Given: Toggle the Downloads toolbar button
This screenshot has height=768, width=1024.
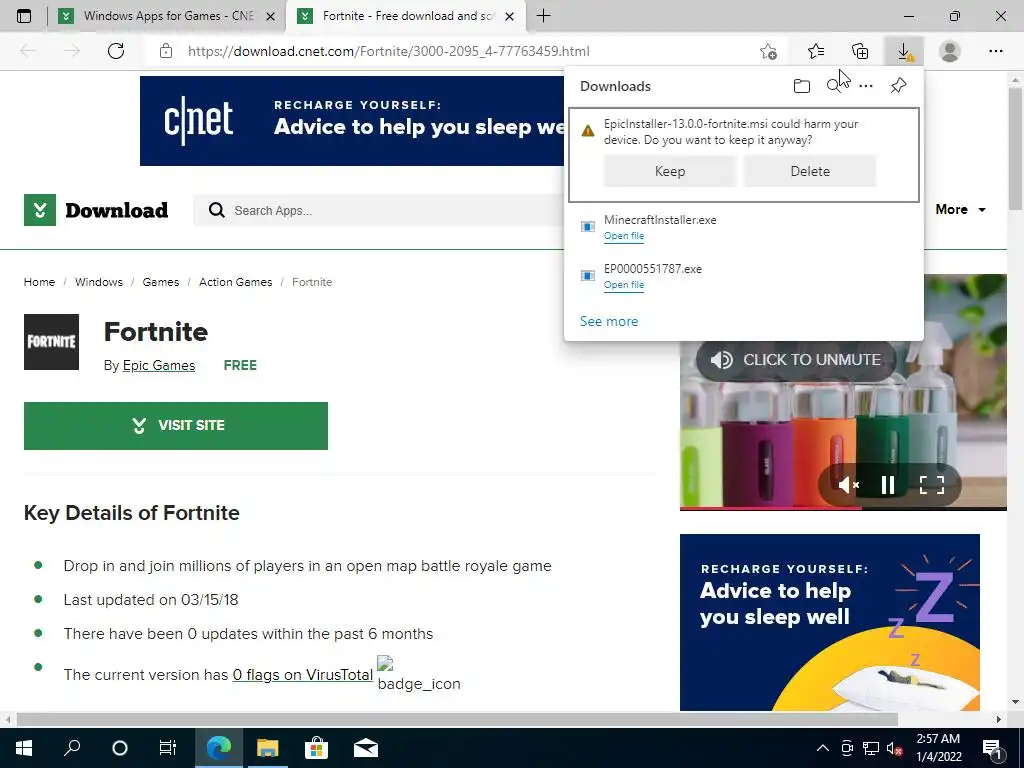Looking at the screenshot, I should point(904,51).
